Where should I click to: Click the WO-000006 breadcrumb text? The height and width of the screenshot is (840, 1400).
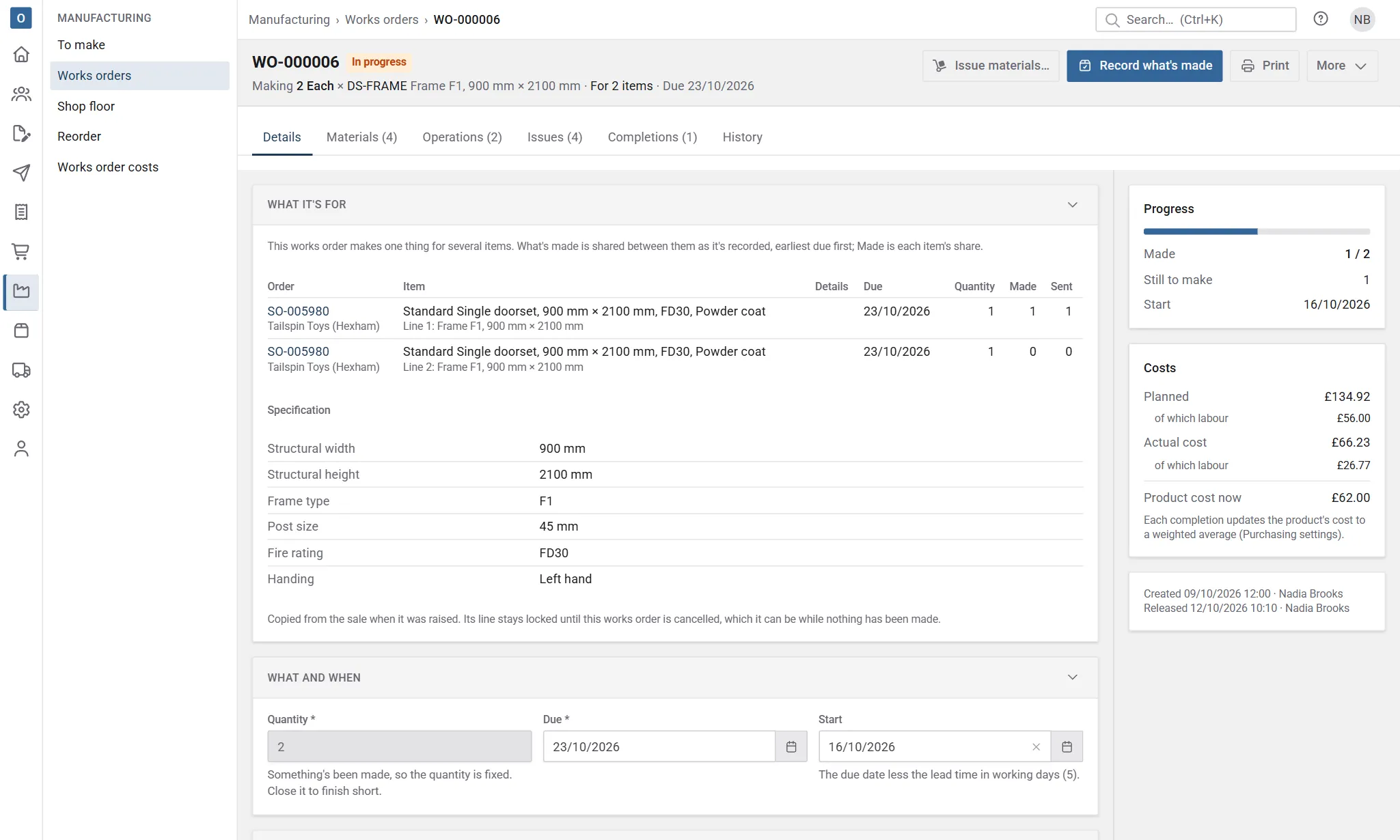pos(467,20)
